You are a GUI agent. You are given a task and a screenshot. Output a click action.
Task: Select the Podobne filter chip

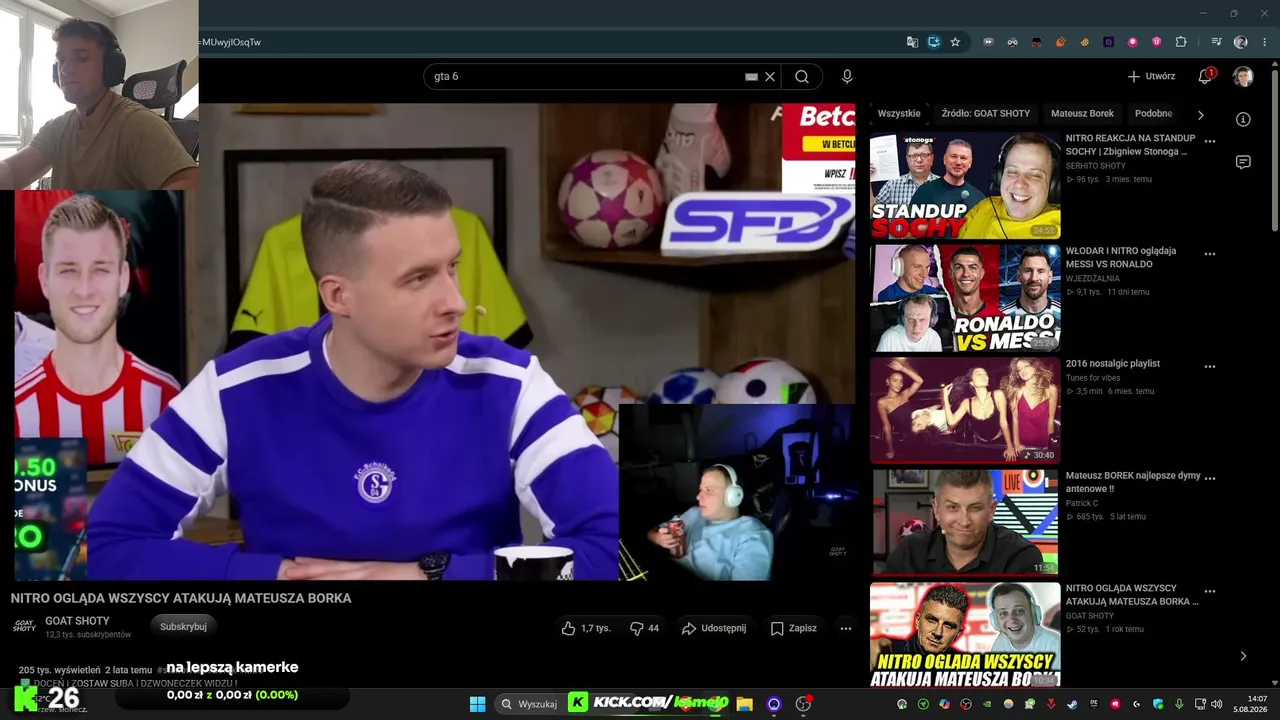pyautogui.click(x=1153, y=114)
